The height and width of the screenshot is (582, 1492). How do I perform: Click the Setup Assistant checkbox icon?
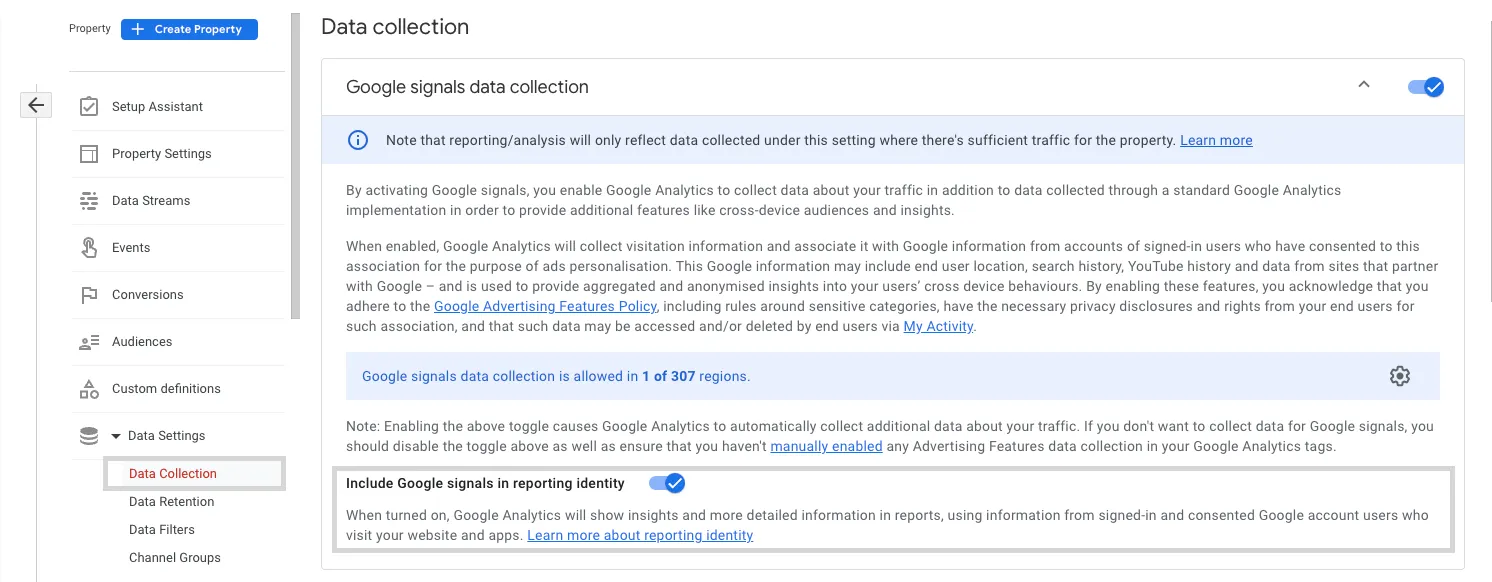89,106
